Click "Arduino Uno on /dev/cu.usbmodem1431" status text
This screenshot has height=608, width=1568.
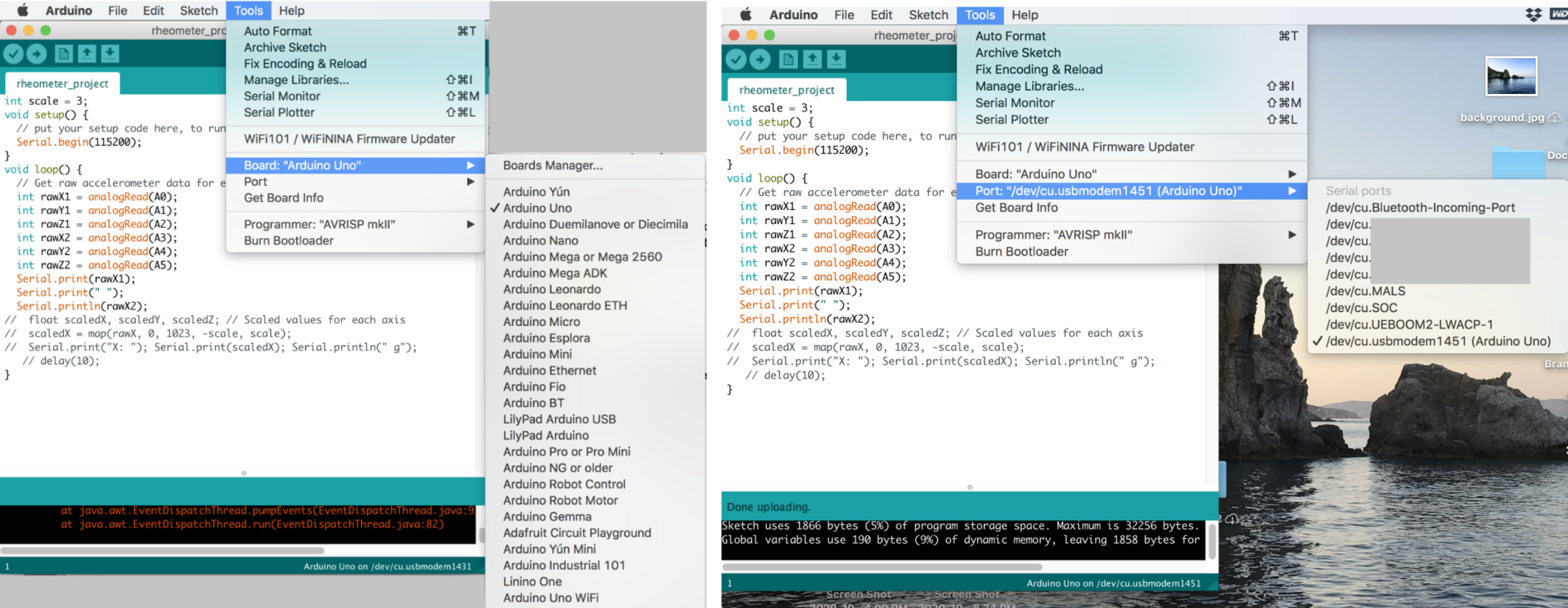pyautogui.click(x=388, y=566)
